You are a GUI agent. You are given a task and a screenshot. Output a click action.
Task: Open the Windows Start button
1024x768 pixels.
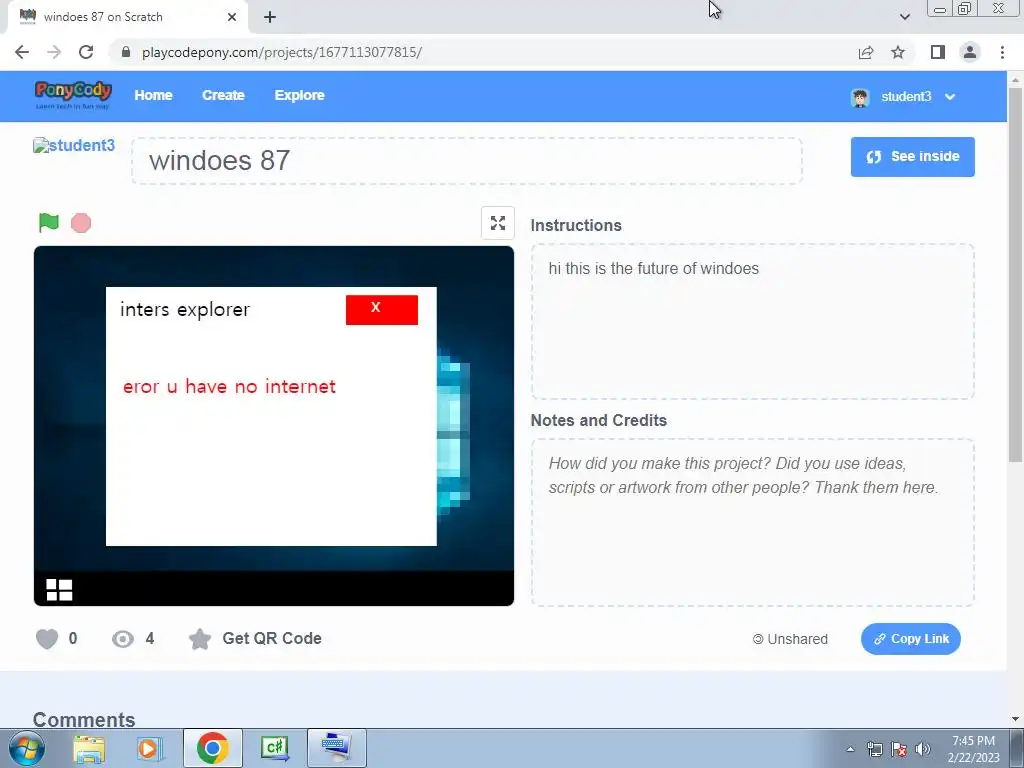[x=27, y=748]
